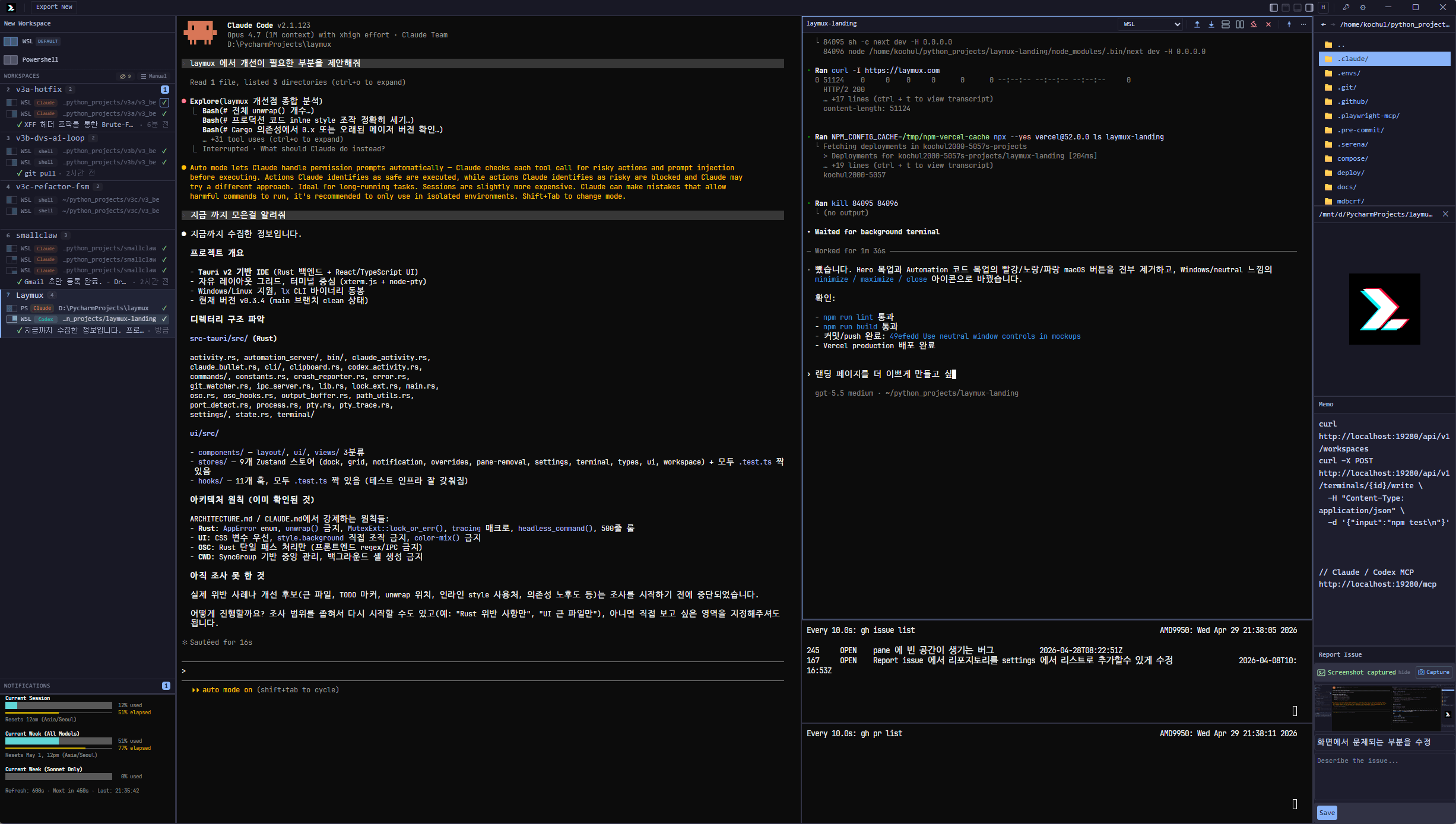The width and height of the screenshot is (1456, 824).
Task: Click the Laymux logo icon top-left
Action: [11, 7]
